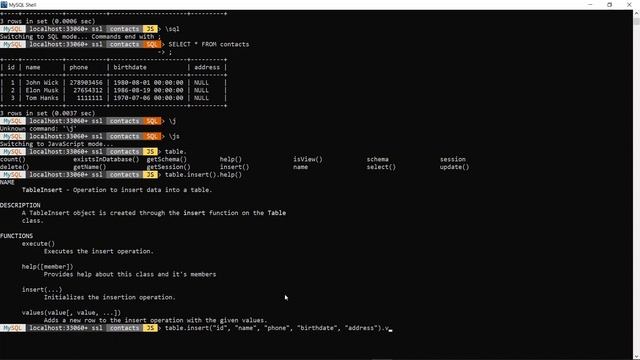Click birthdate 1986-08-19 00:00:00
This screenshot has height=360, width=640.
click(x=148, y=90)
